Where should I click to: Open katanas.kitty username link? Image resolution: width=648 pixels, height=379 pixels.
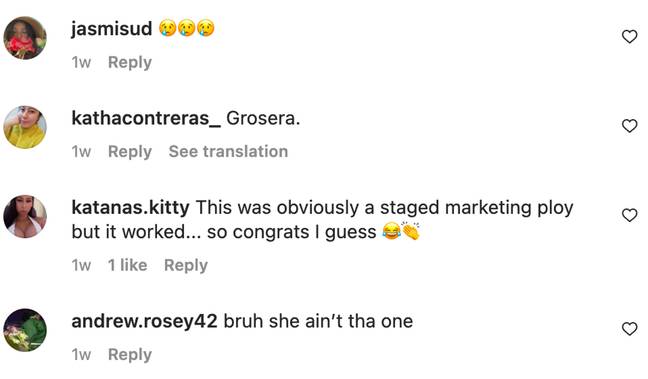pyautogui.click(x=130, y=207)
